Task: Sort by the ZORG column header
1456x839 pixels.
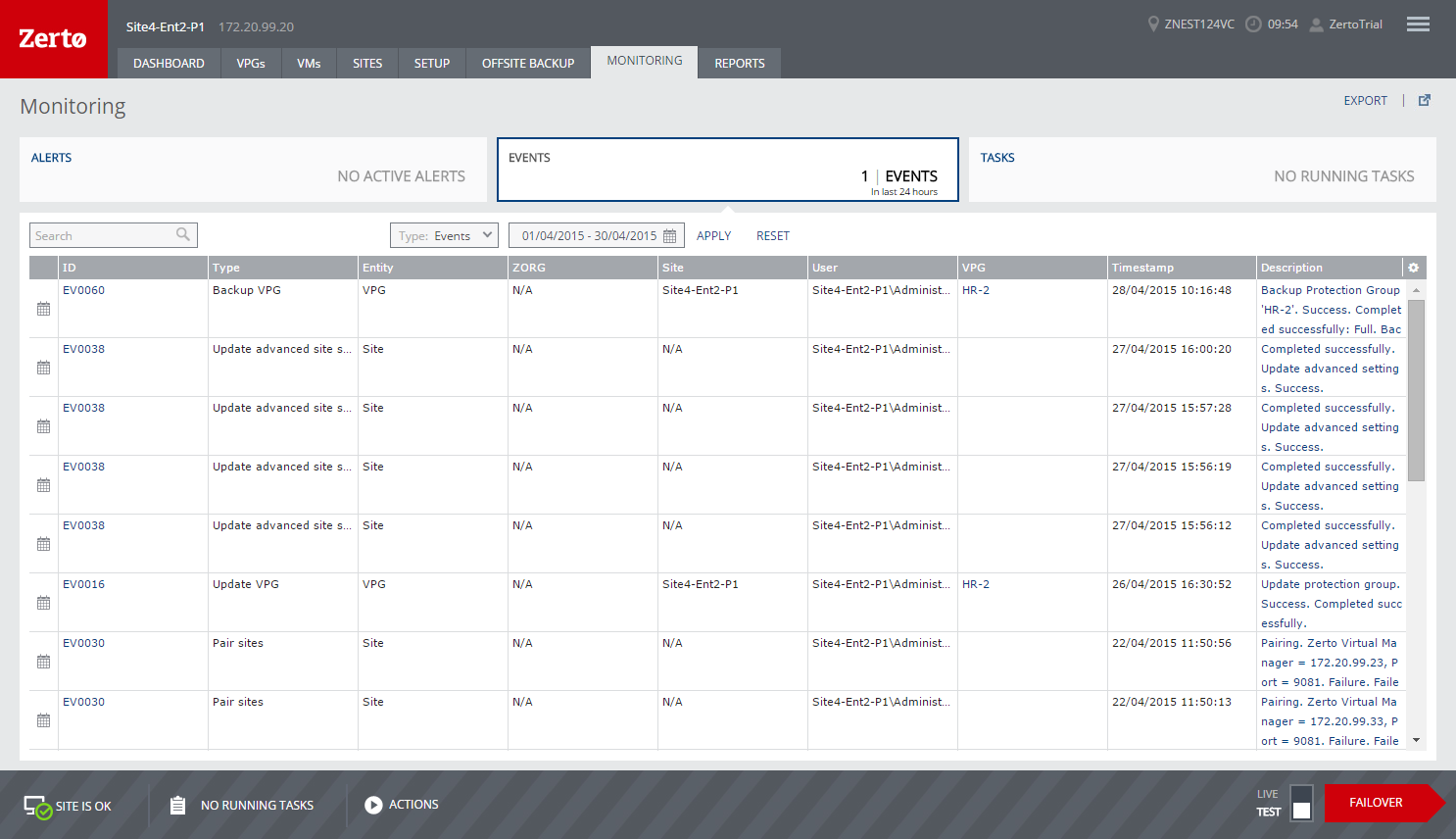Action: tap(583, 268)
